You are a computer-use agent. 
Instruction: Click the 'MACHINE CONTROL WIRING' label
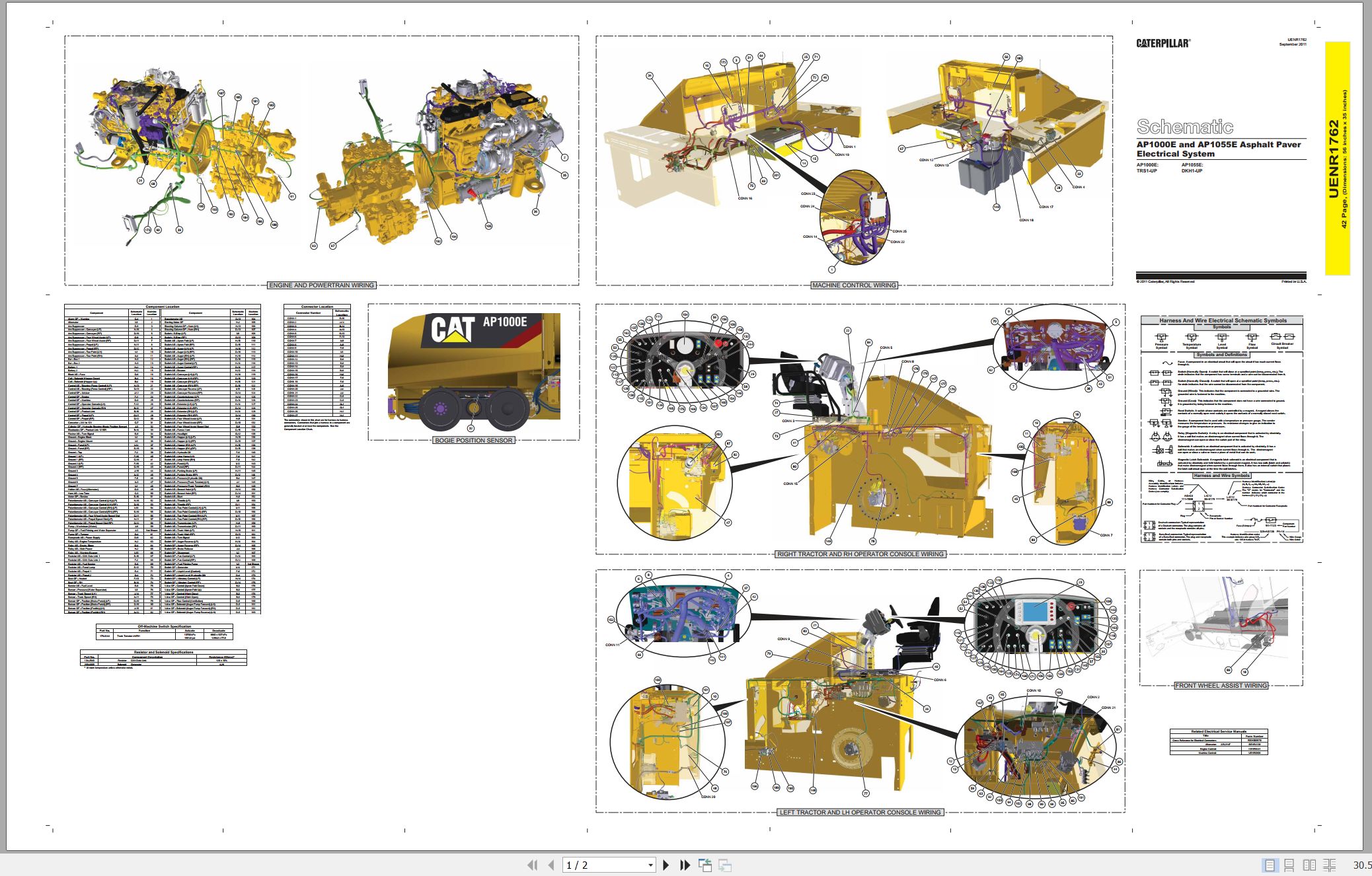[854, 285]
